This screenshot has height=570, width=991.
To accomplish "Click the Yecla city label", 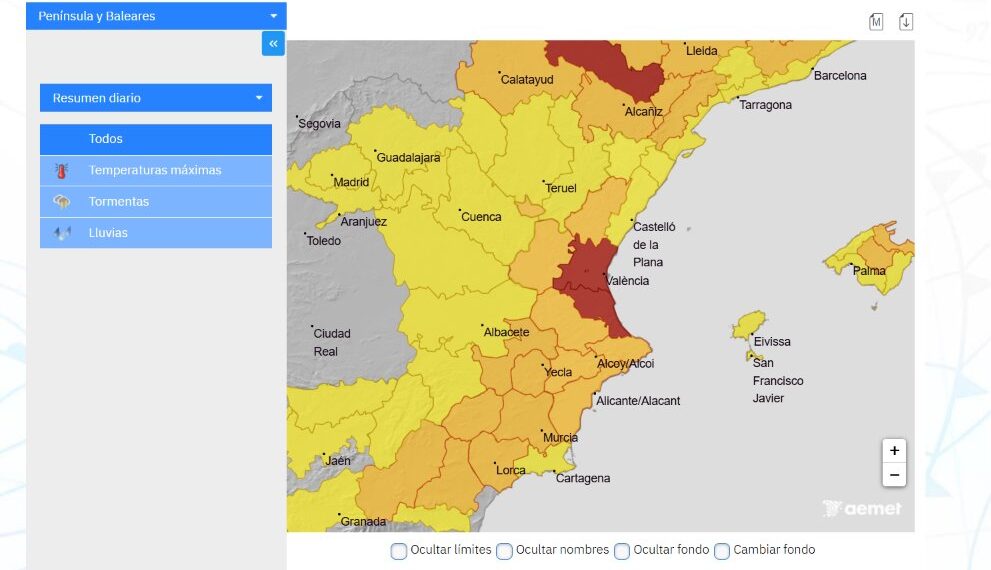I will click(558, 372).
